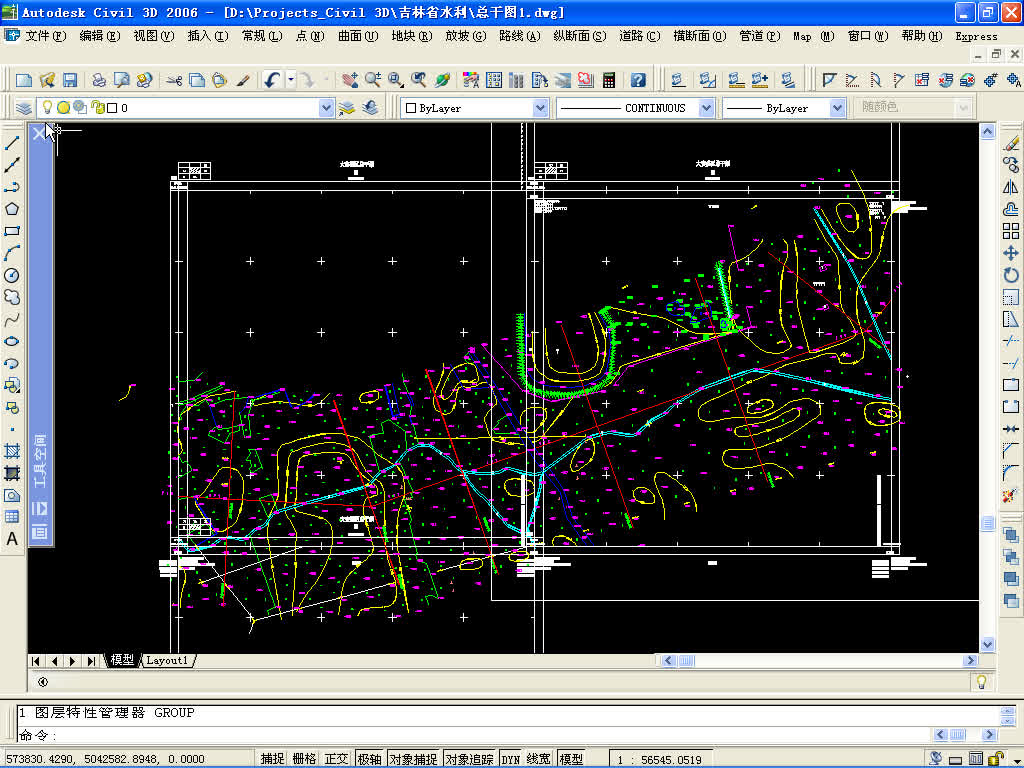The image size is (1024, 768).
Task: Click the Save icon on the toolbar
Action: click(x=70, y=78)
